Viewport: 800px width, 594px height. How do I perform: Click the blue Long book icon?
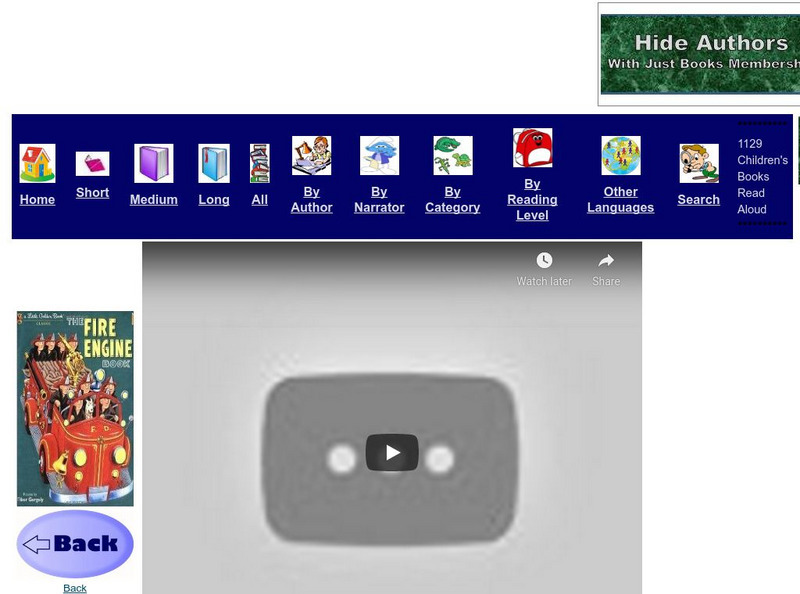pos(214,163)
